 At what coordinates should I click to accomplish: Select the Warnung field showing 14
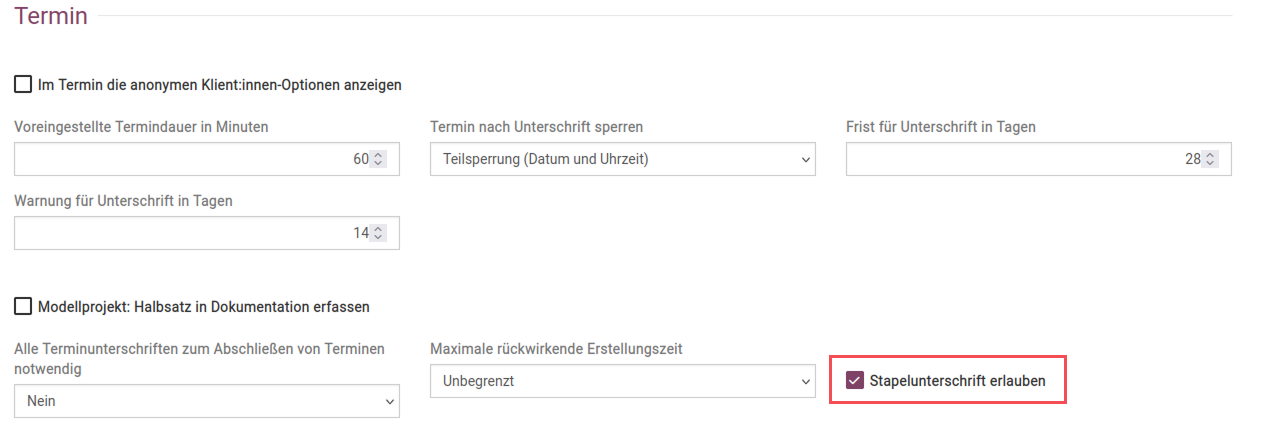[190, 233]
